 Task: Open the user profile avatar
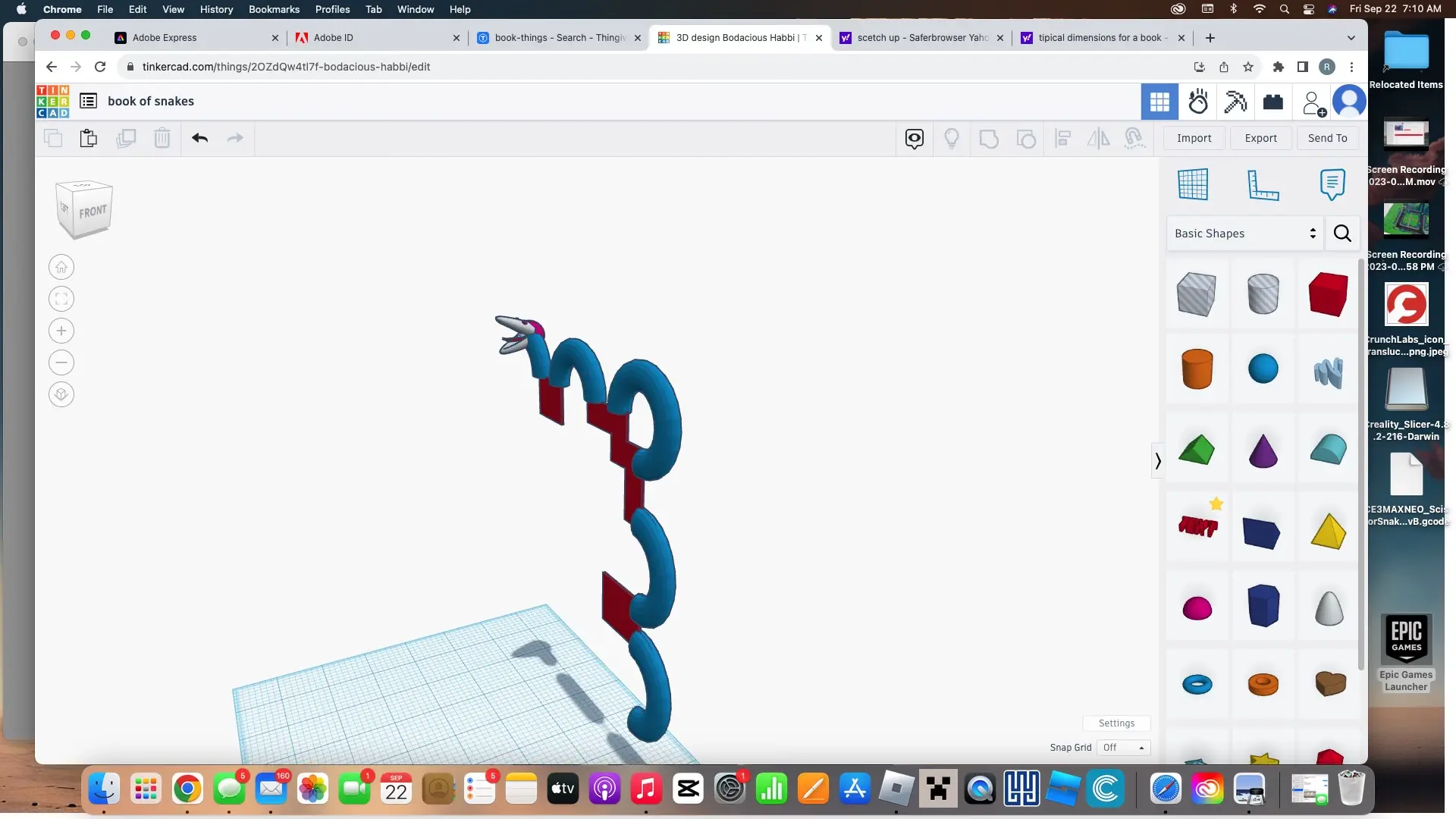1349,102
